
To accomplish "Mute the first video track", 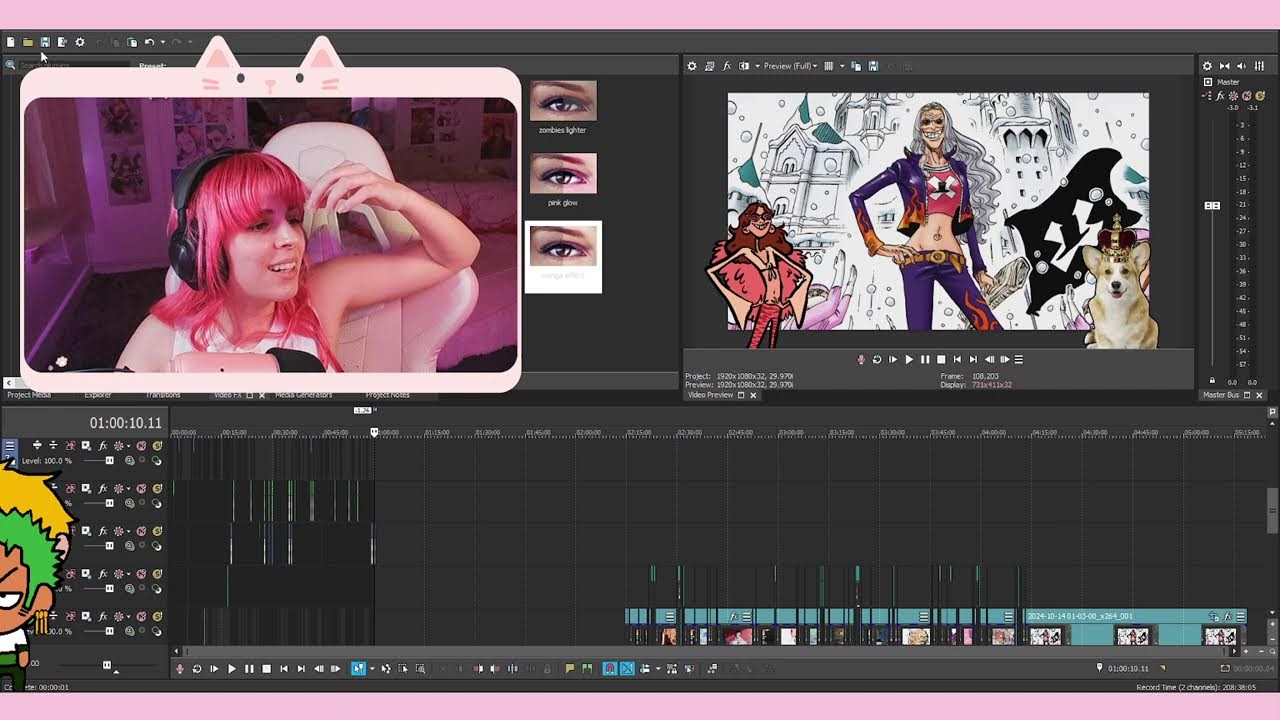I will coord(141,445).
